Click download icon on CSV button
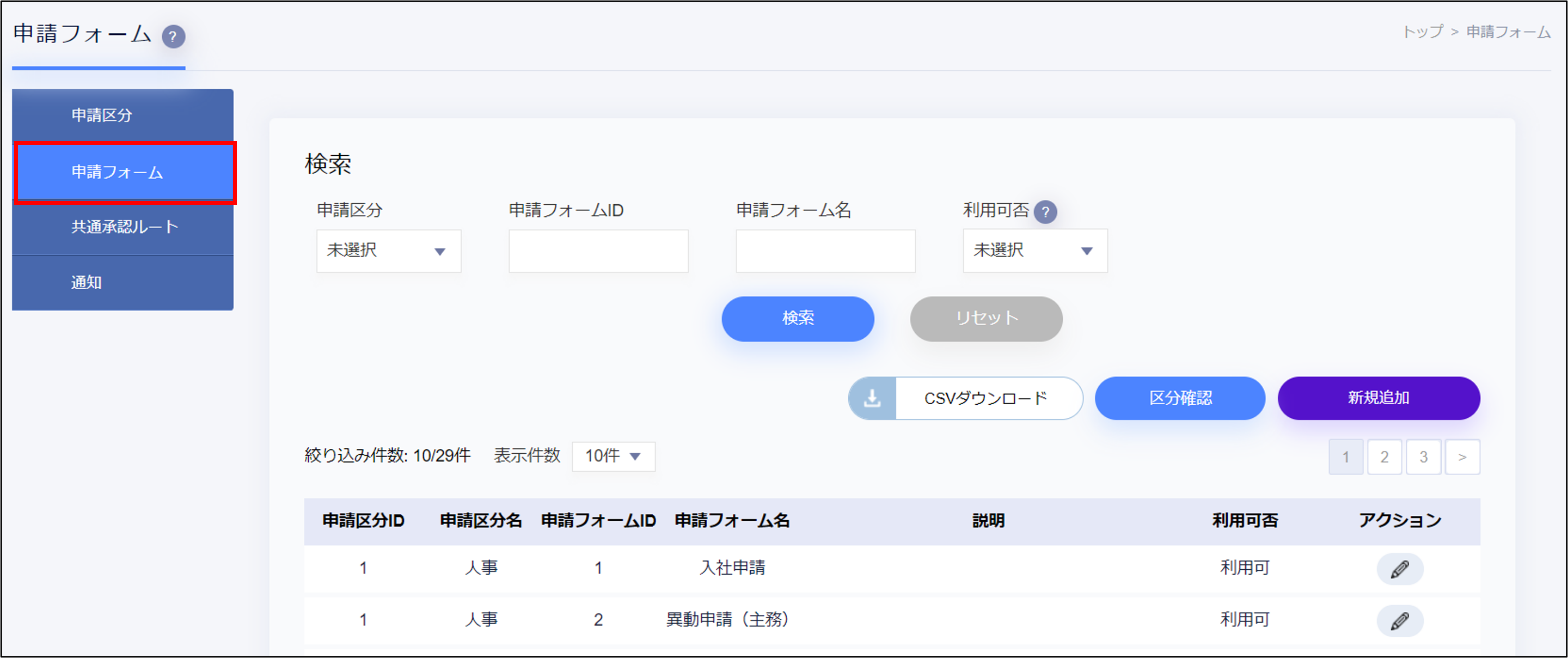This screenshot has height=658, width=1568. [x=872, y=399]
